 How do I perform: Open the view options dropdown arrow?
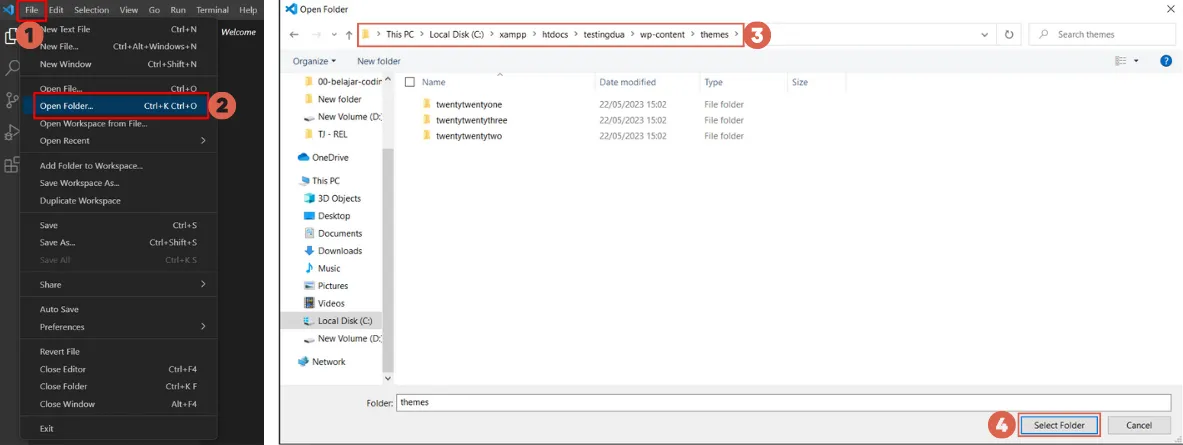tap(1136, 61)
